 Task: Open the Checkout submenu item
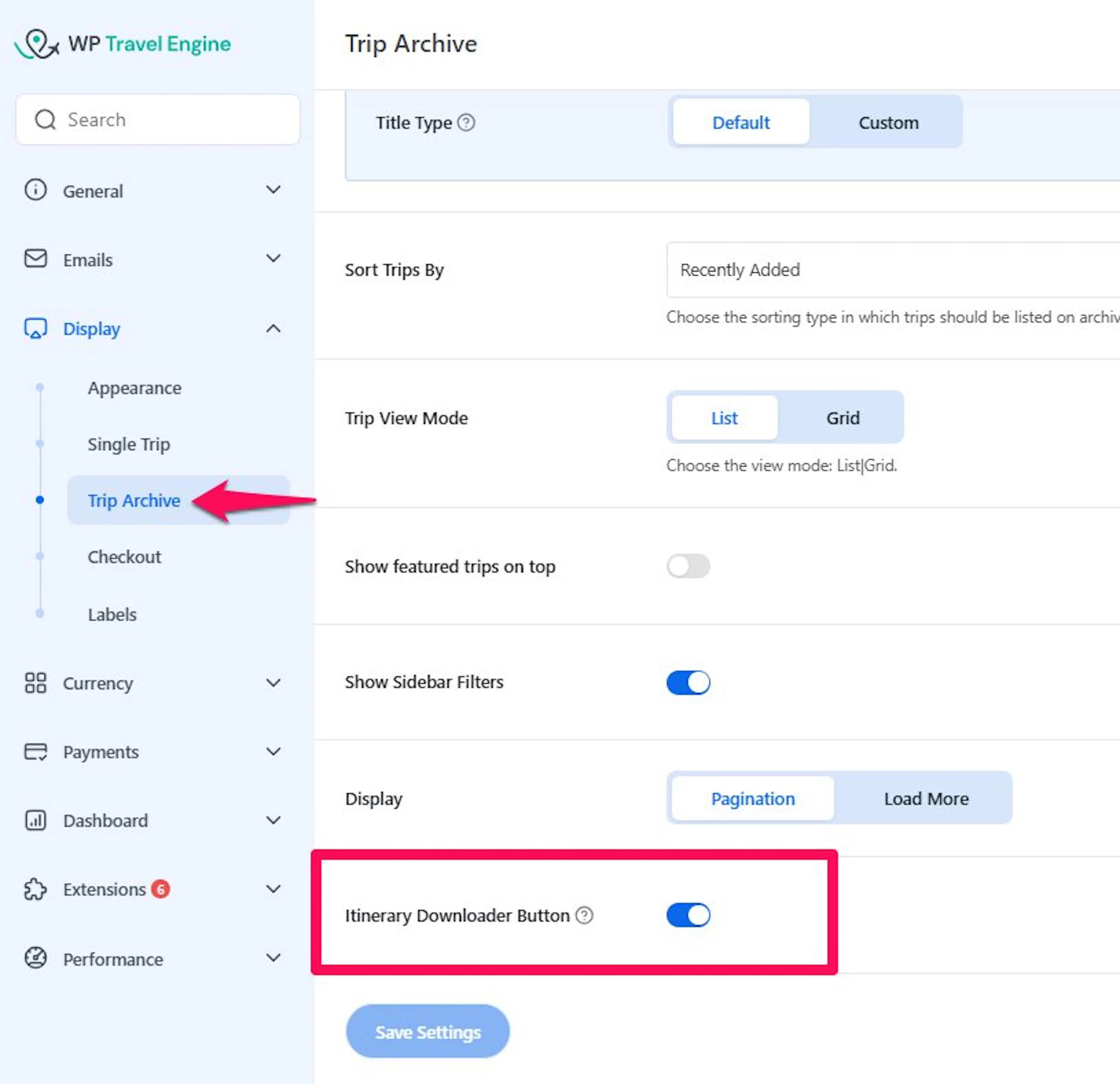pos(124,556)
